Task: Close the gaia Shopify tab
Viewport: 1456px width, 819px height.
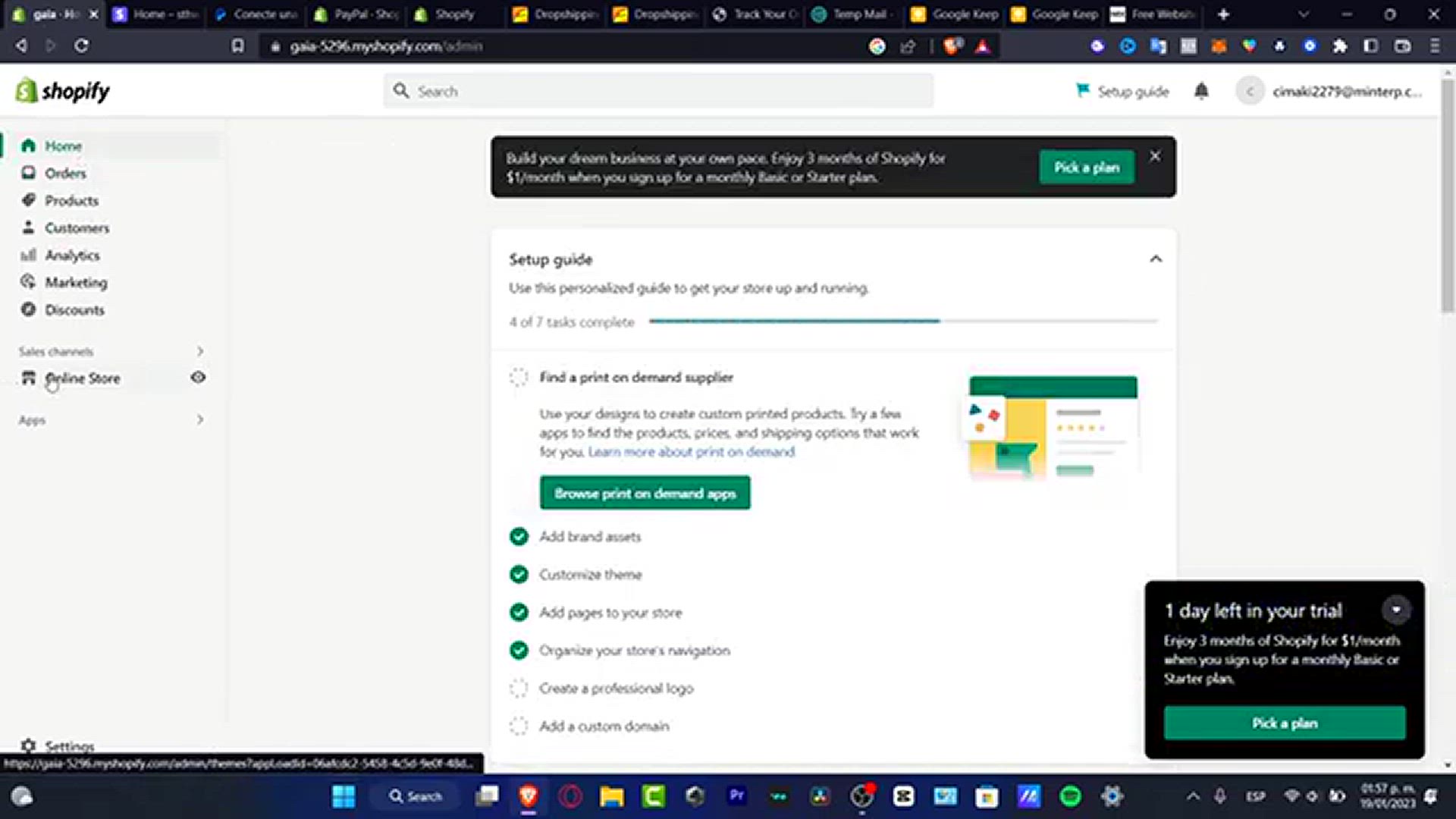Action: tap(94, 14)
